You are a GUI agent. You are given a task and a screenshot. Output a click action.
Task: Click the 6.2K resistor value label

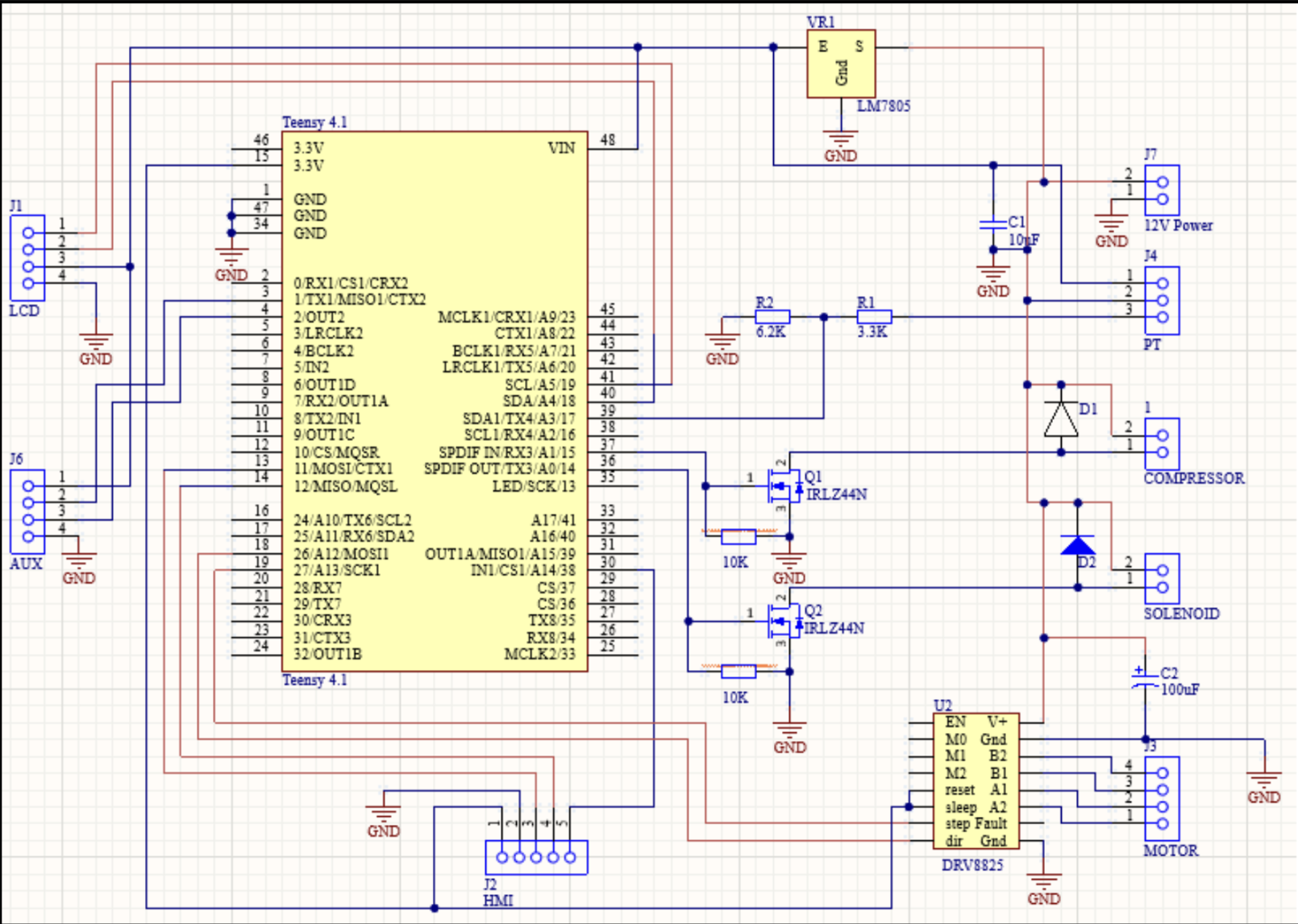tap(771, 331)
